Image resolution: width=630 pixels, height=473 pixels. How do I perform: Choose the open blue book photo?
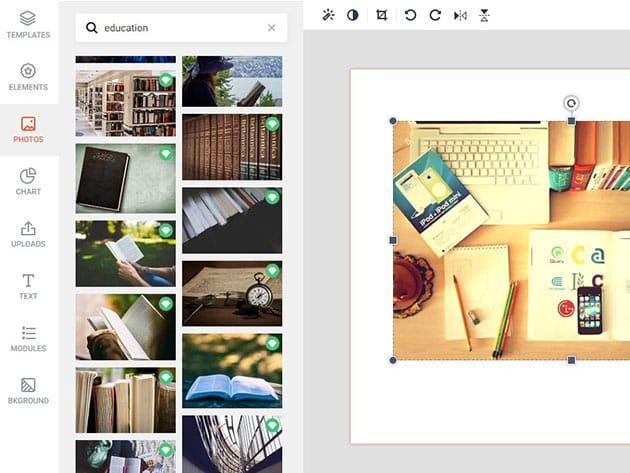(232, 370)
